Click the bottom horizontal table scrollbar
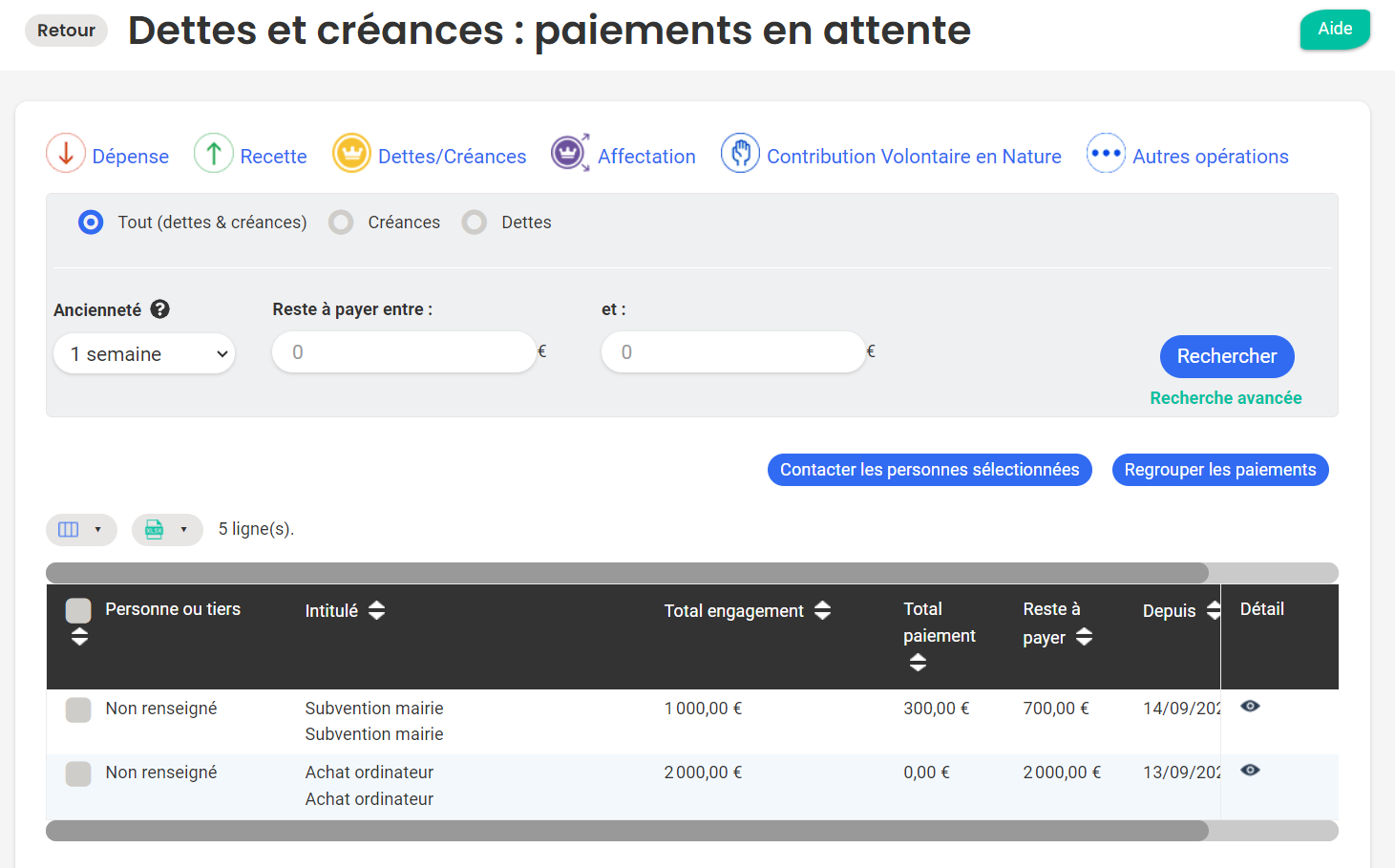 coord(626,831)
